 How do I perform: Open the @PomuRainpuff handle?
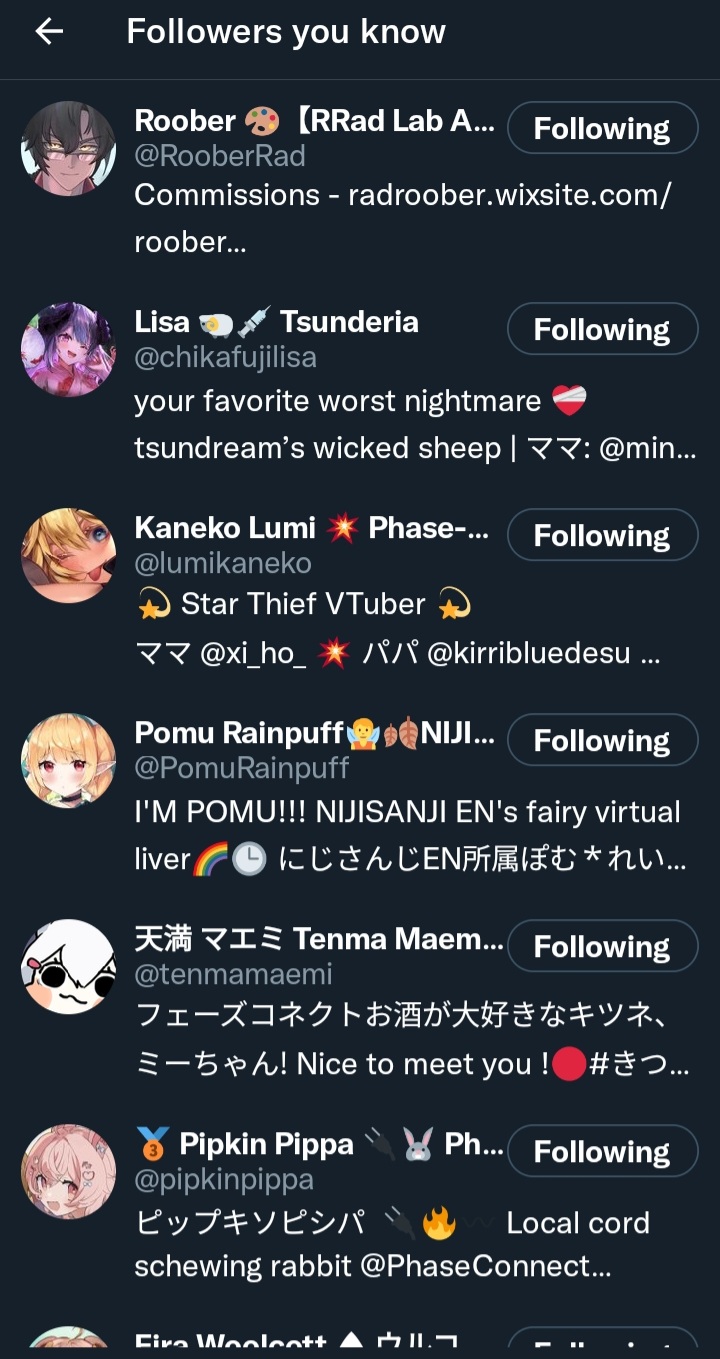coord(242,768)
